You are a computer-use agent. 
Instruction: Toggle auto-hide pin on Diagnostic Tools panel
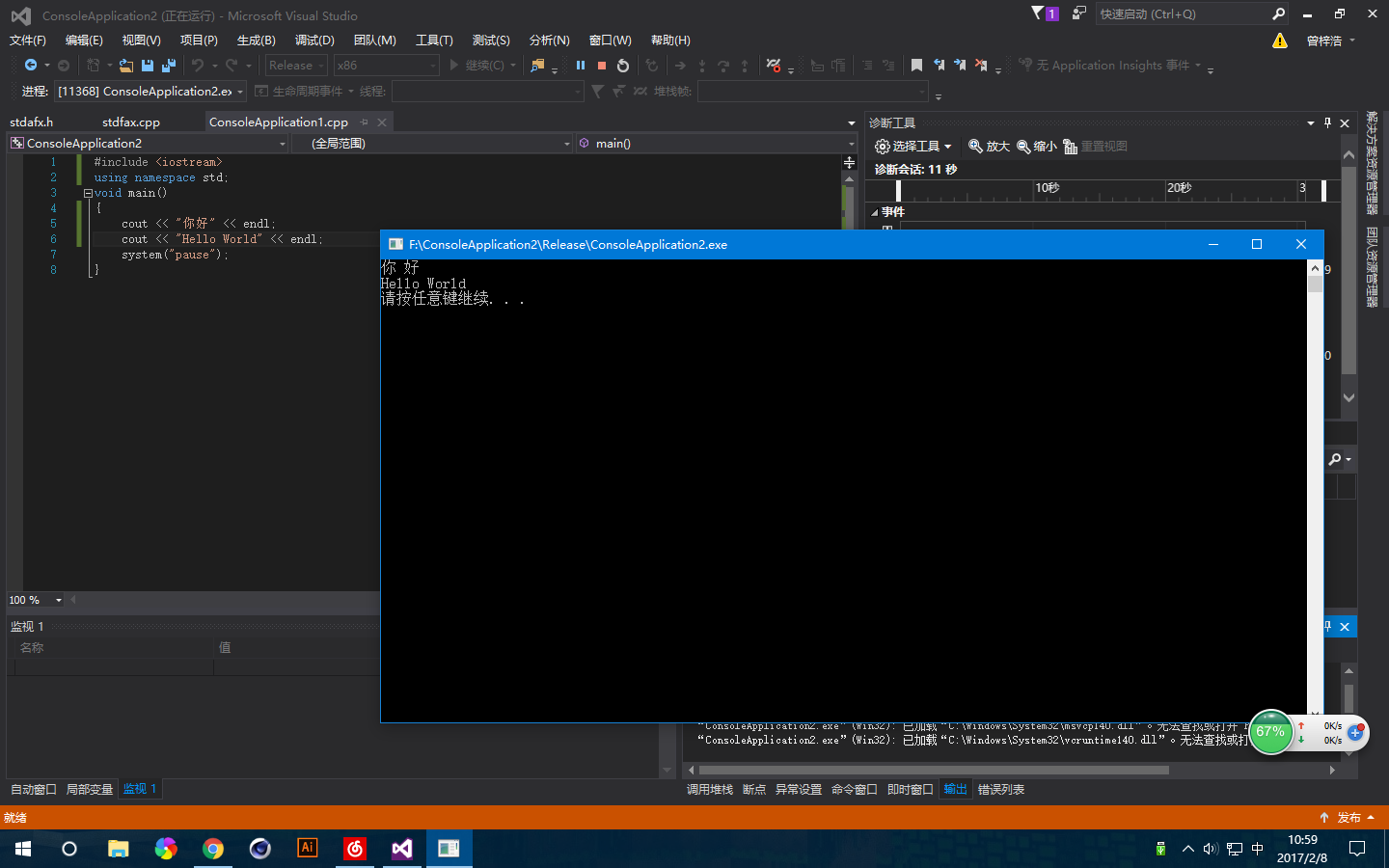[x=1327, y=122]
